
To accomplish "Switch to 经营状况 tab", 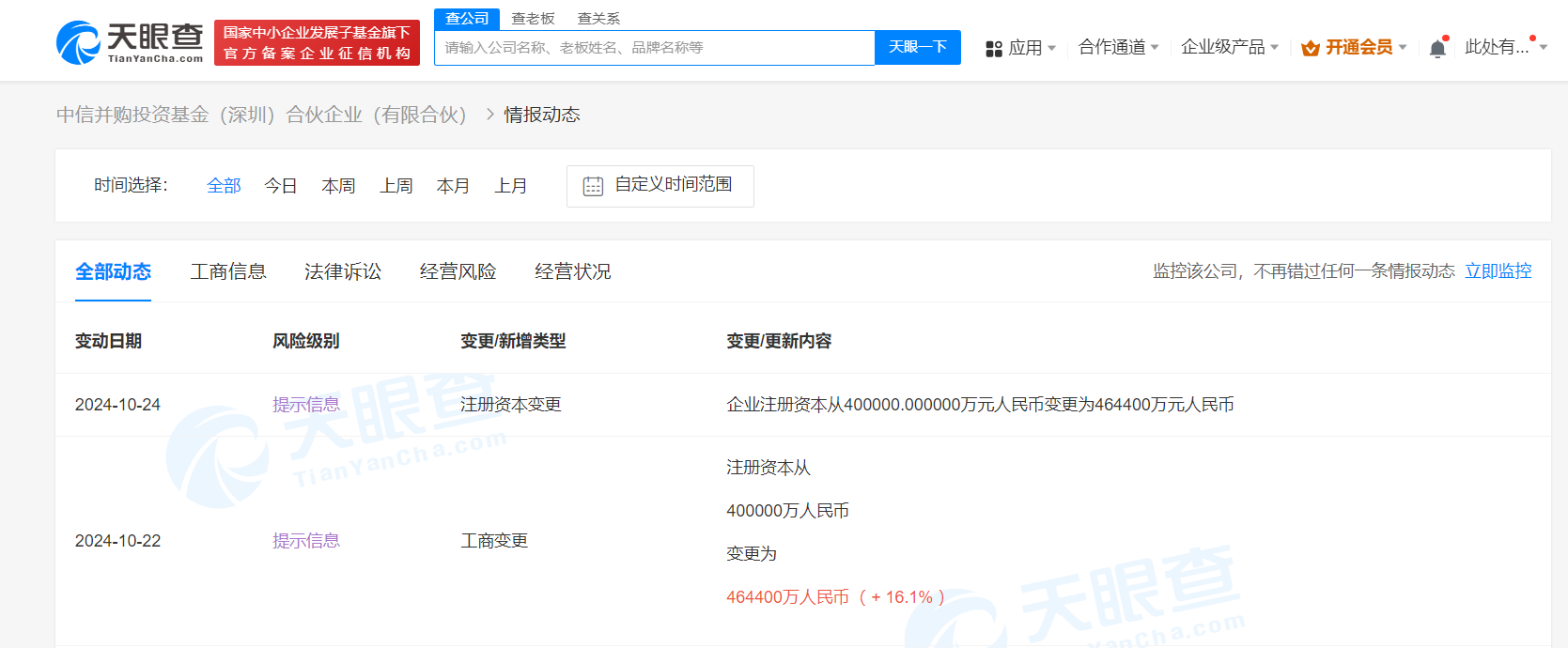I will coord(572,271).
